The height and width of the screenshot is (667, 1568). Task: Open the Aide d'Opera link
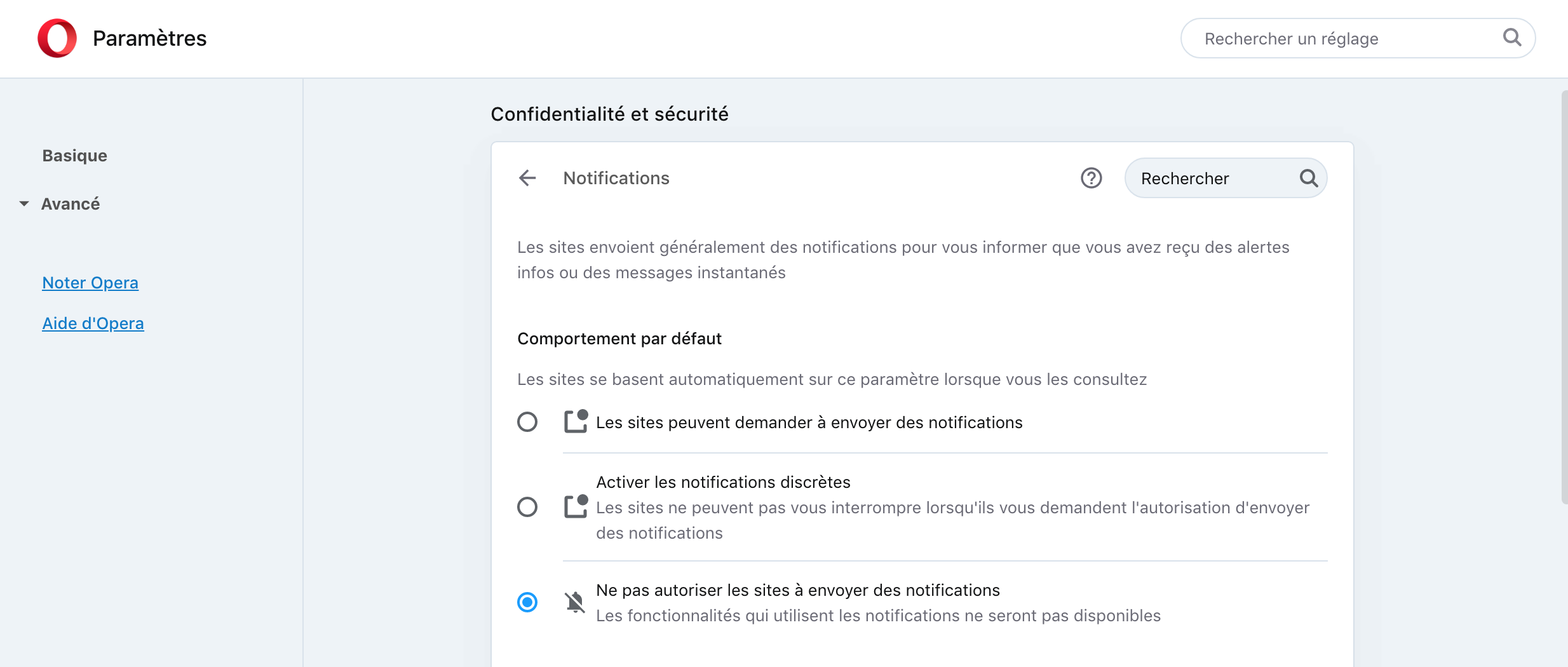[x=93, y=323]
